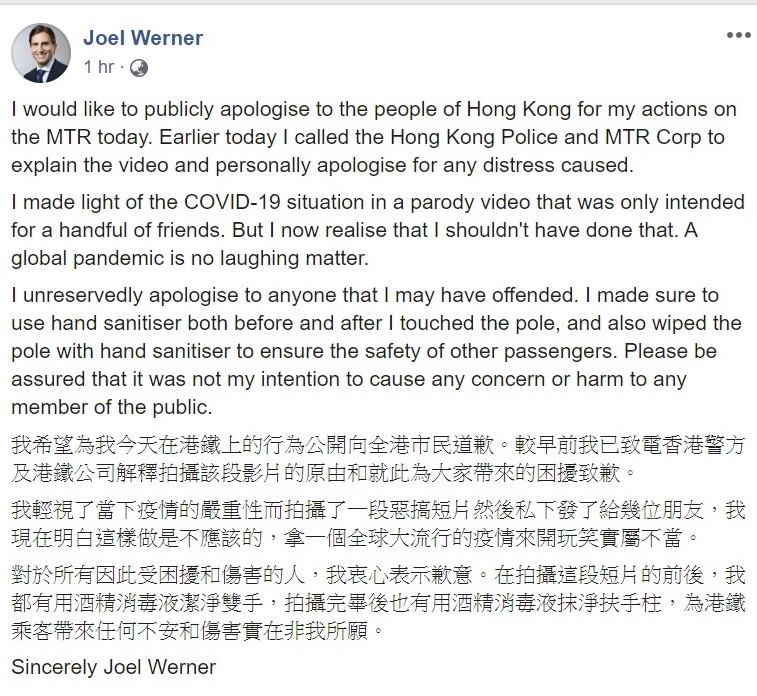Viewport: 757px width, 696px height.
Task: Click the 'Sincerely Joel Werner' sign-off line
Action: click(113, 667)
